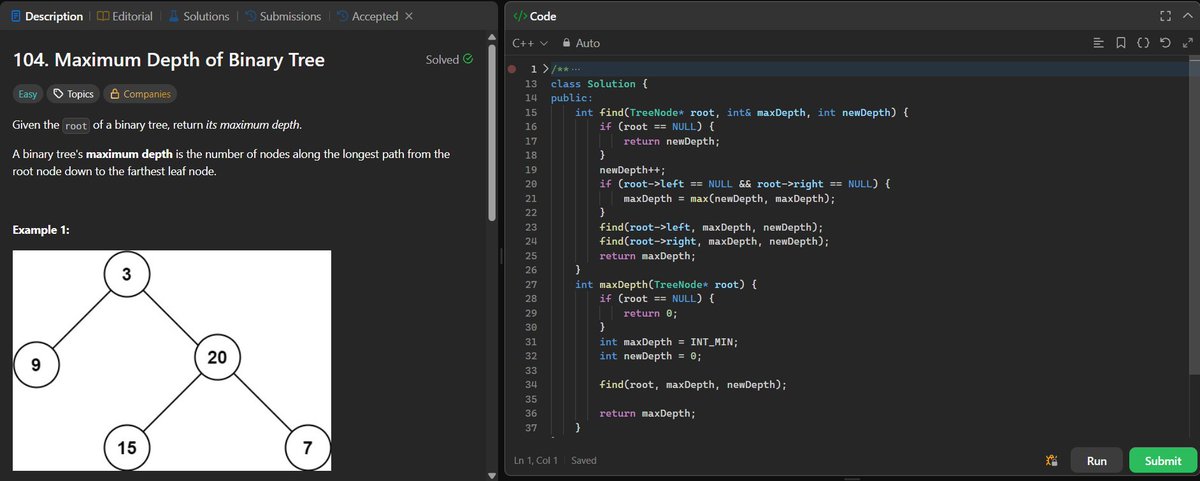Open the Solutions tab

[x=198, y=16]
